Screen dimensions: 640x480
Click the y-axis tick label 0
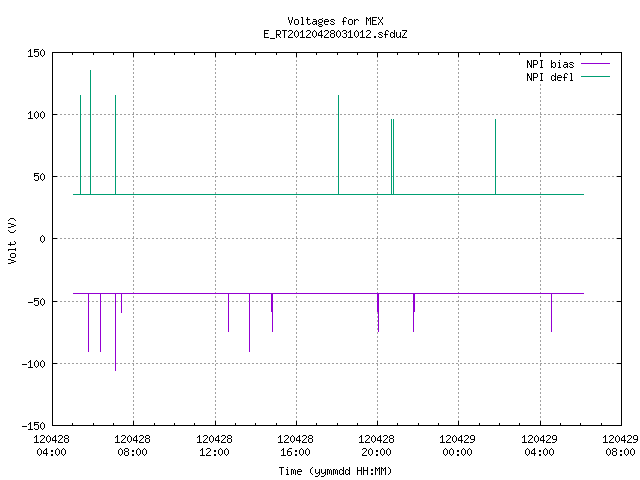tap(42, 239)
